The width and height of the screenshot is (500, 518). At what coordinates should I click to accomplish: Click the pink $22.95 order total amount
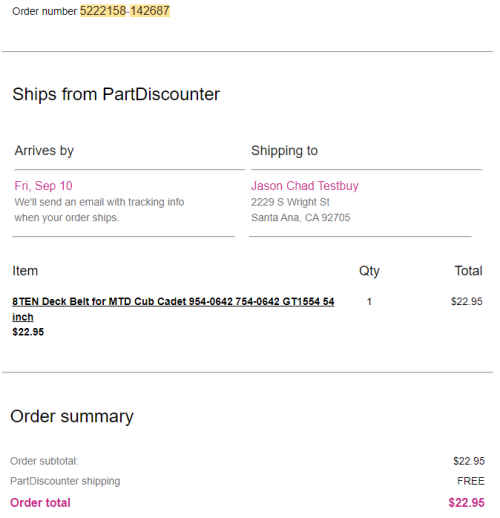(x=466, y=502)
